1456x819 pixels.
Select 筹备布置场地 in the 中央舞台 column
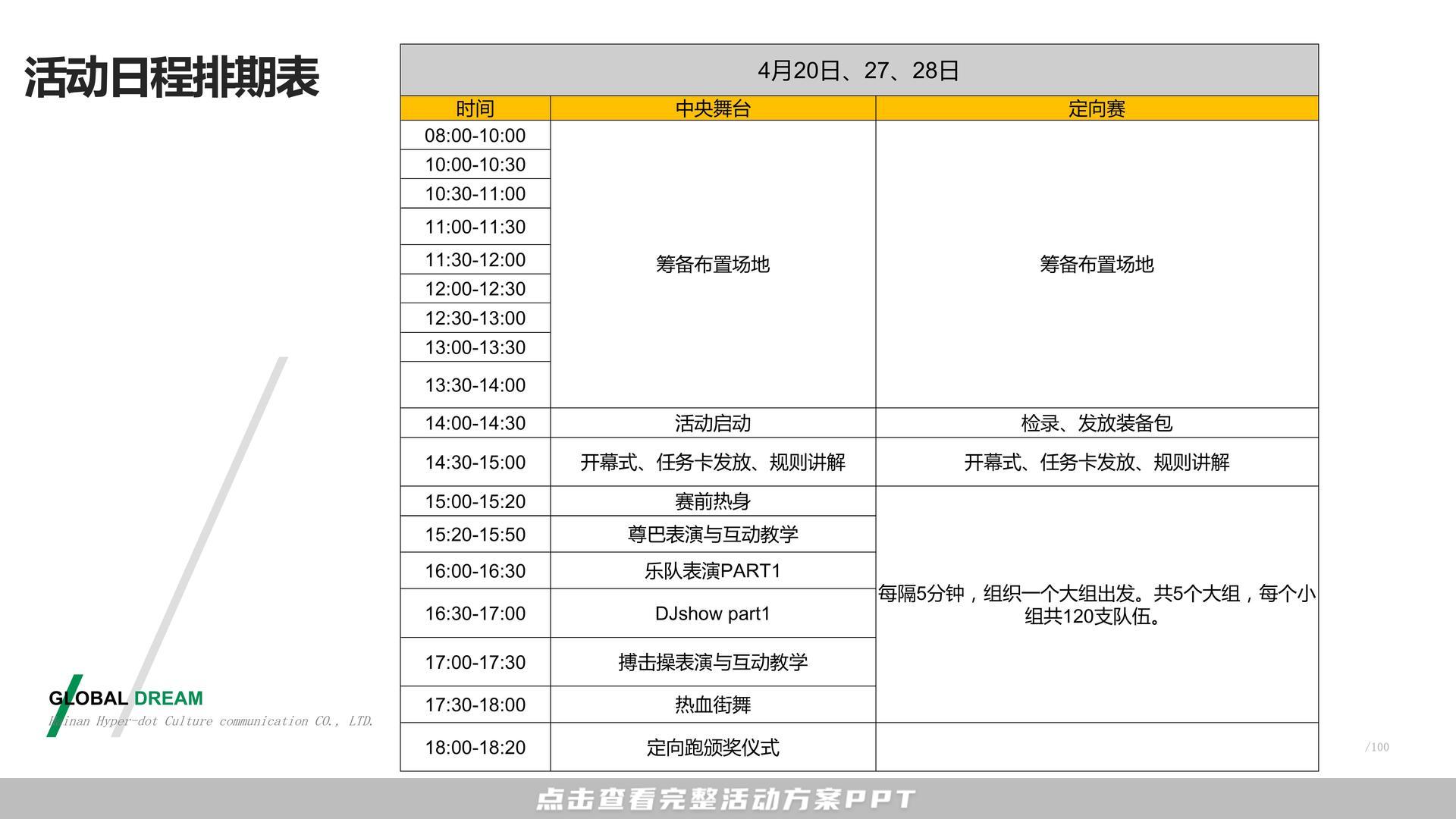point(713,265)
